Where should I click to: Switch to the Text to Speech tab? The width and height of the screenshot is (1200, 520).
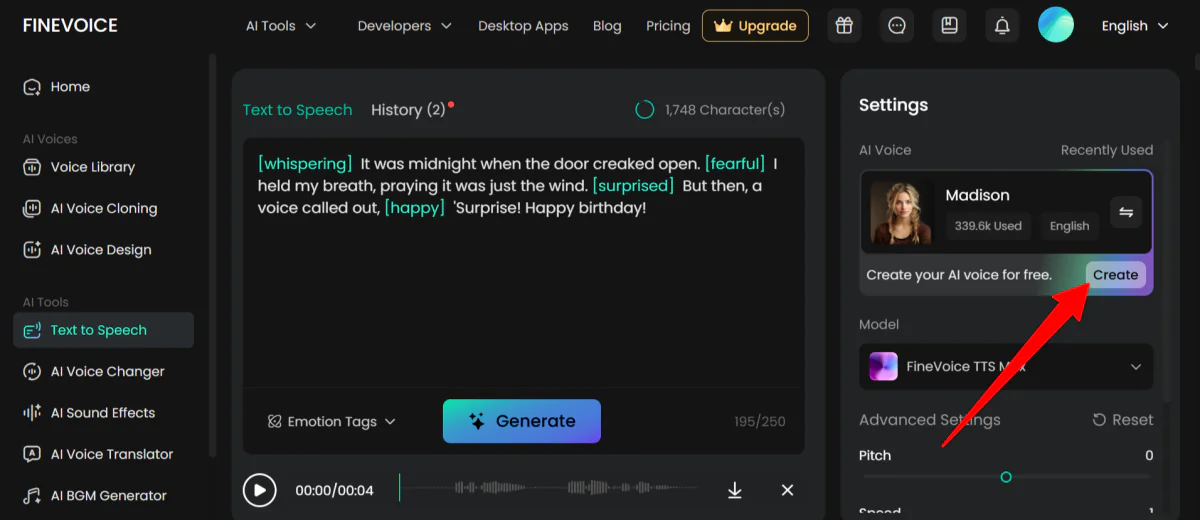[298, 110]
